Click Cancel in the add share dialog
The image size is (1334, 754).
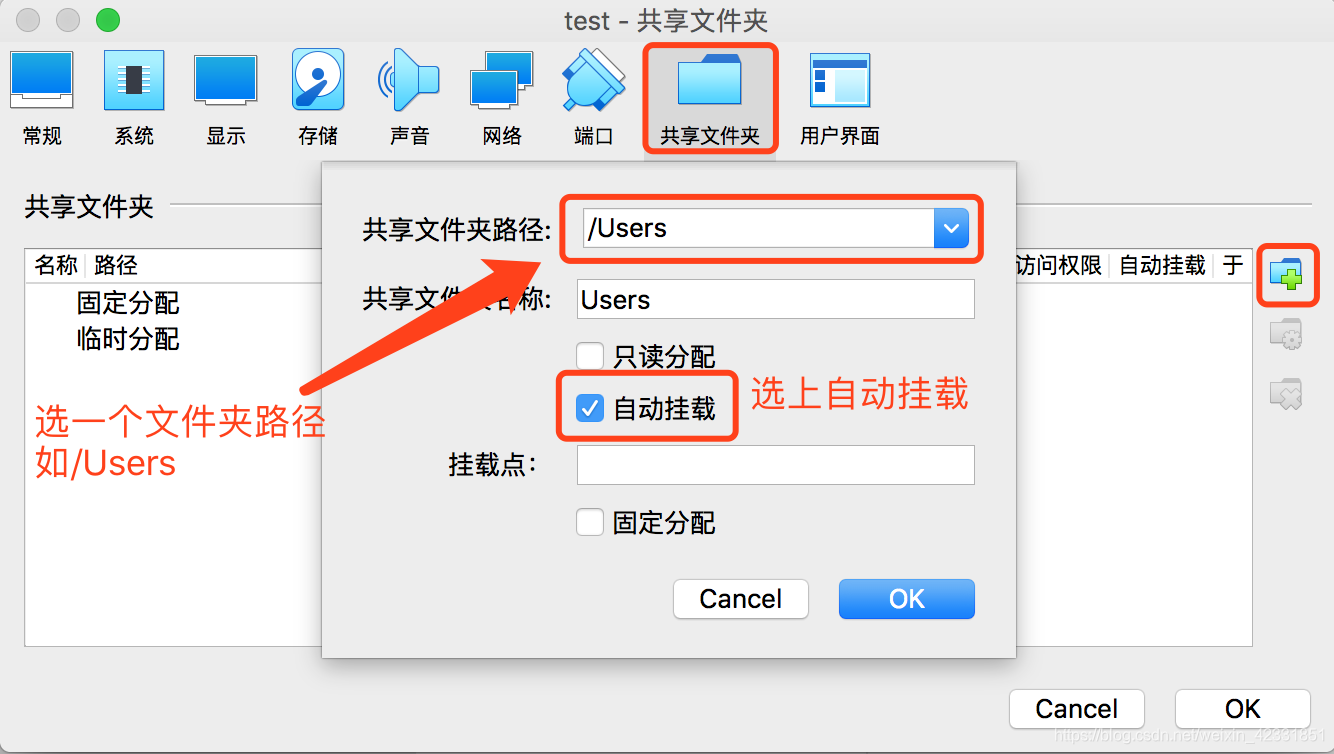tap(741, 599)
